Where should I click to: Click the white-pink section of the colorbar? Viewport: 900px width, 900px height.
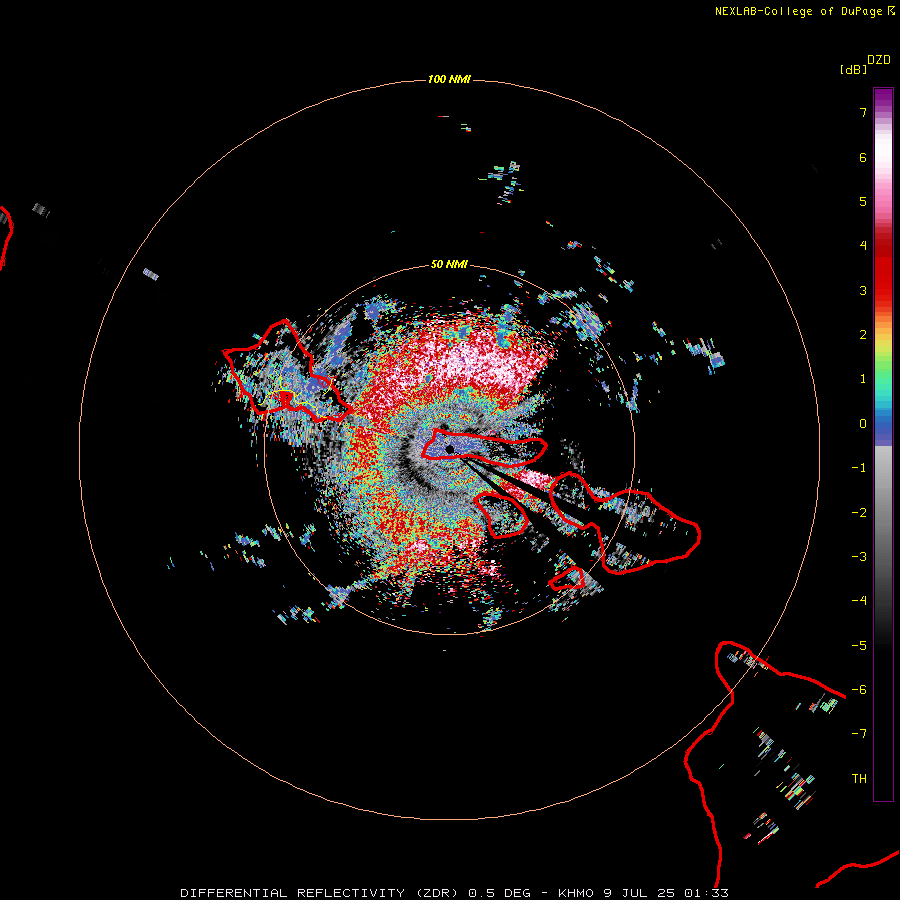tap(883, 152)
